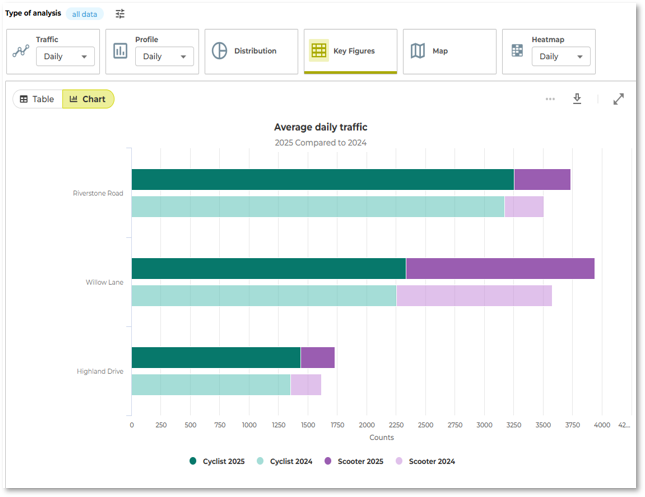645x497 pixels.
Task: Expand the chart to fullscreen
Action: pos(619,99)
